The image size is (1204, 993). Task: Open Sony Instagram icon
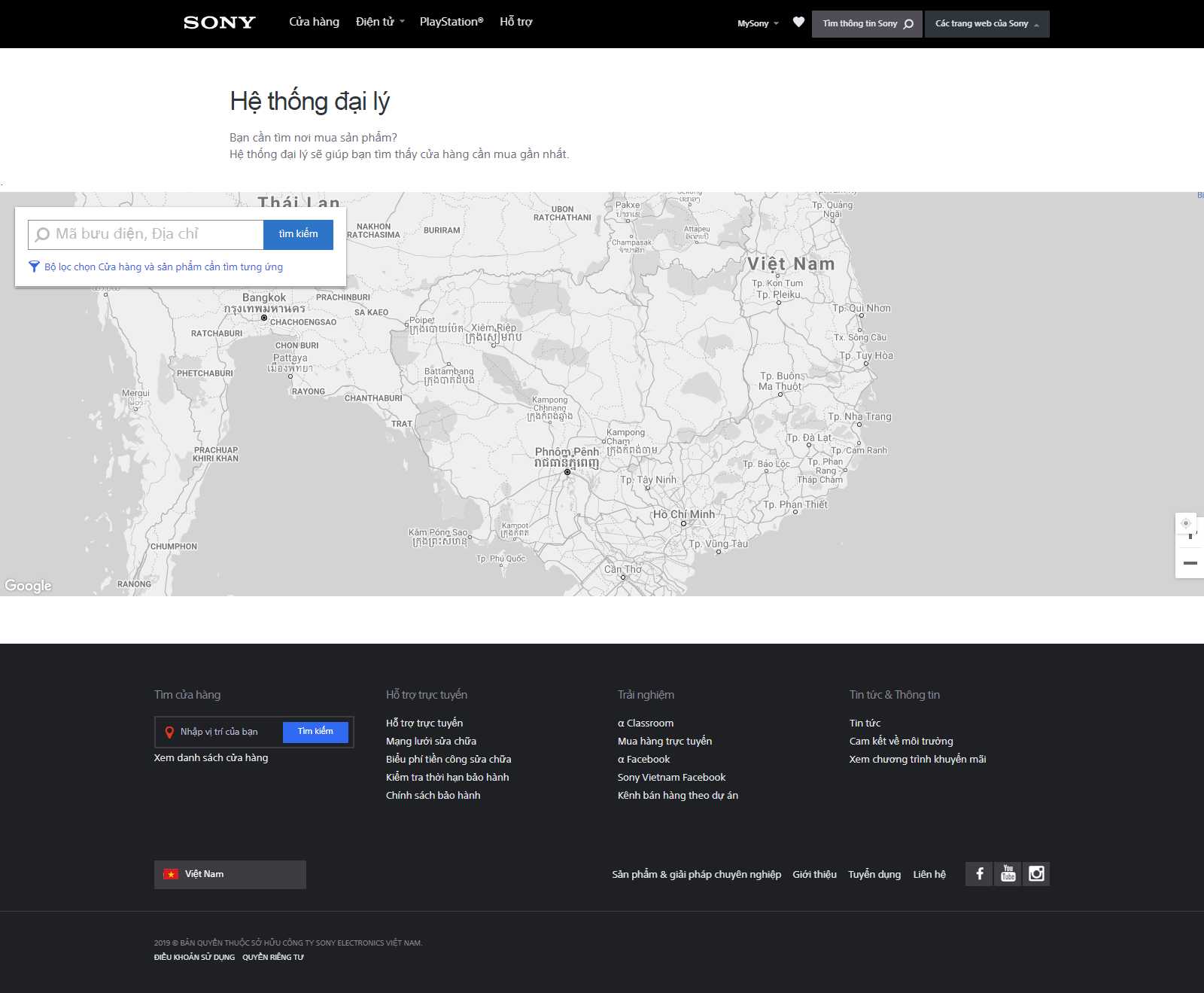click(x=1036, y=874)
